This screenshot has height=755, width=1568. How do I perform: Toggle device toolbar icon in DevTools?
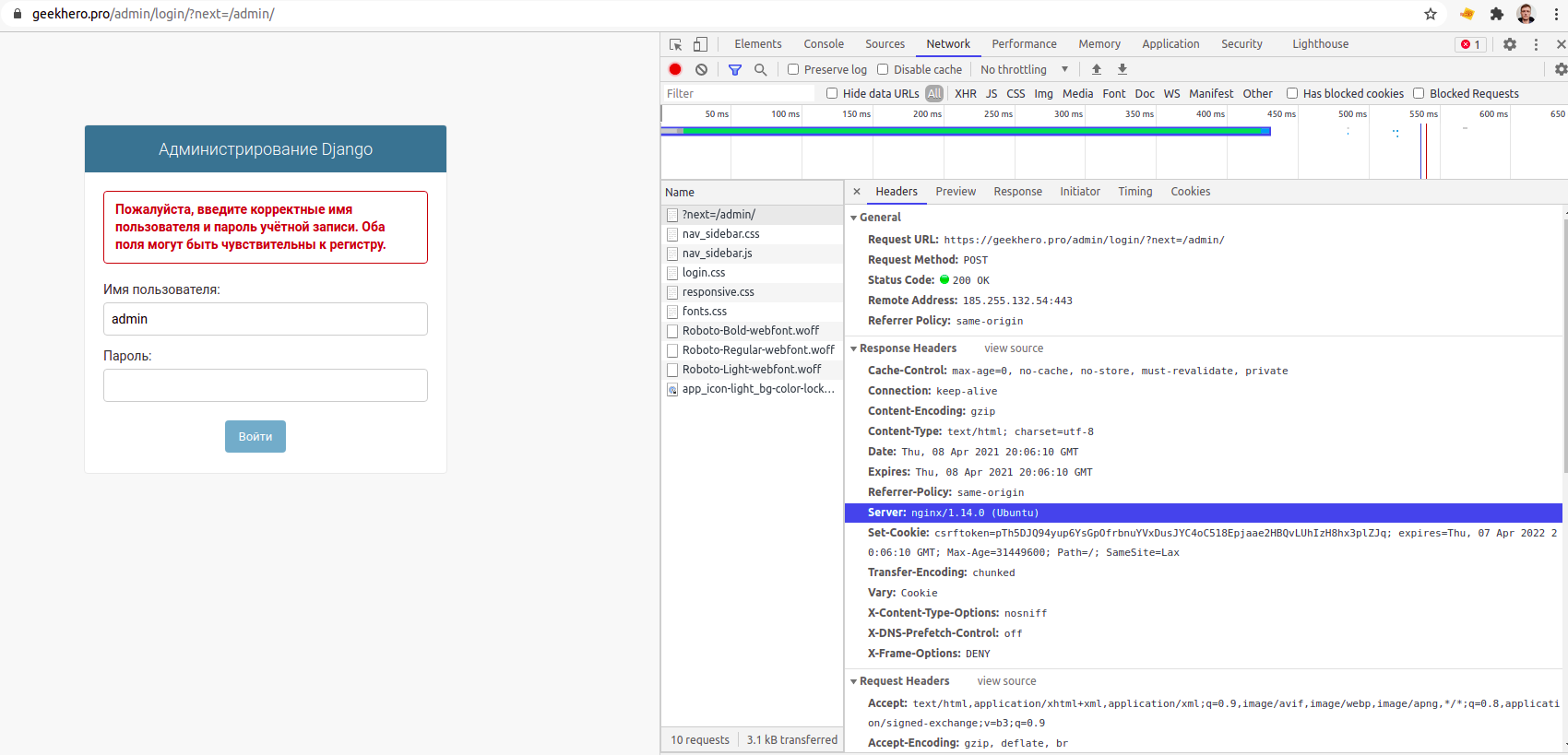click(x=701, y=44)
